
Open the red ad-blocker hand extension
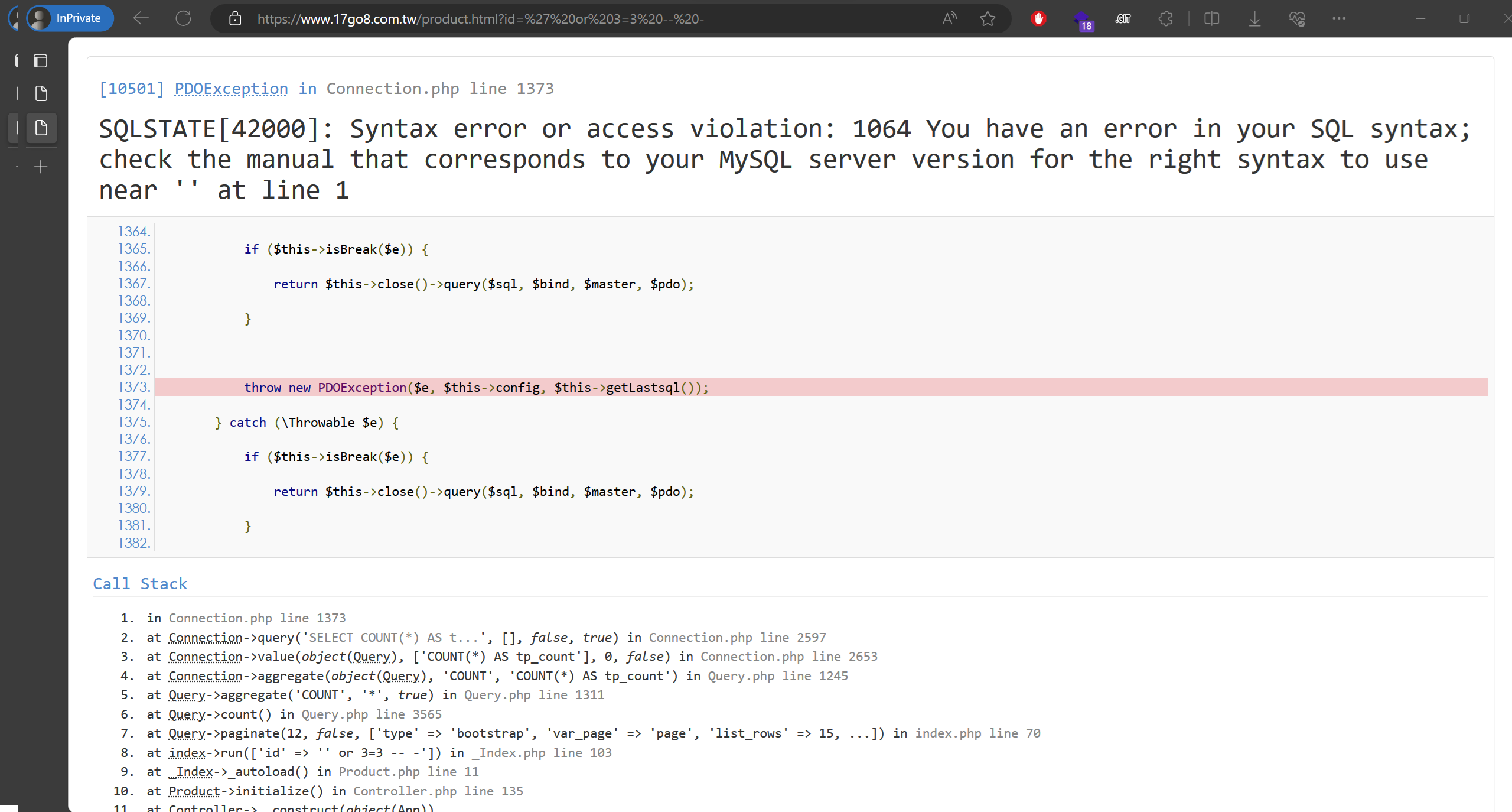tap(1038, 19)
